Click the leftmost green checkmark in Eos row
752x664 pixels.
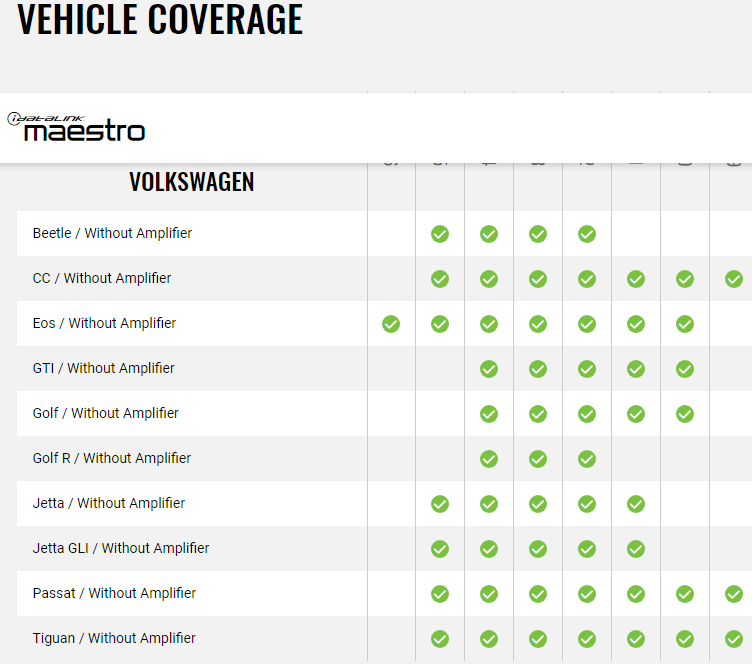tap(391, 324)
